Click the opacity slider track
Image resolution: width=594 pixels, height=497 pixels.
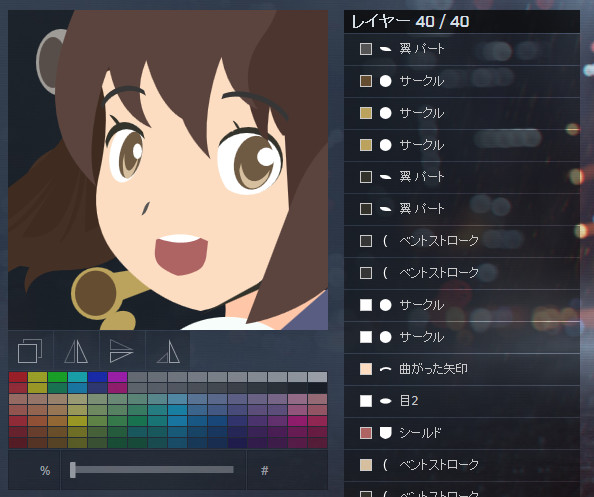pos(152,470)
